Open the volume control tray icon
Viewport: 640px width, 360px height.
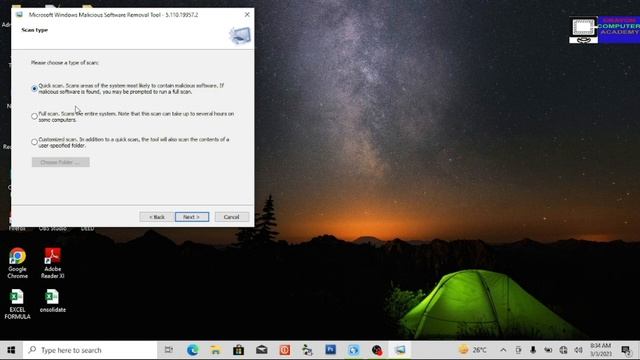pyautogui.click(x=578, y=350)
